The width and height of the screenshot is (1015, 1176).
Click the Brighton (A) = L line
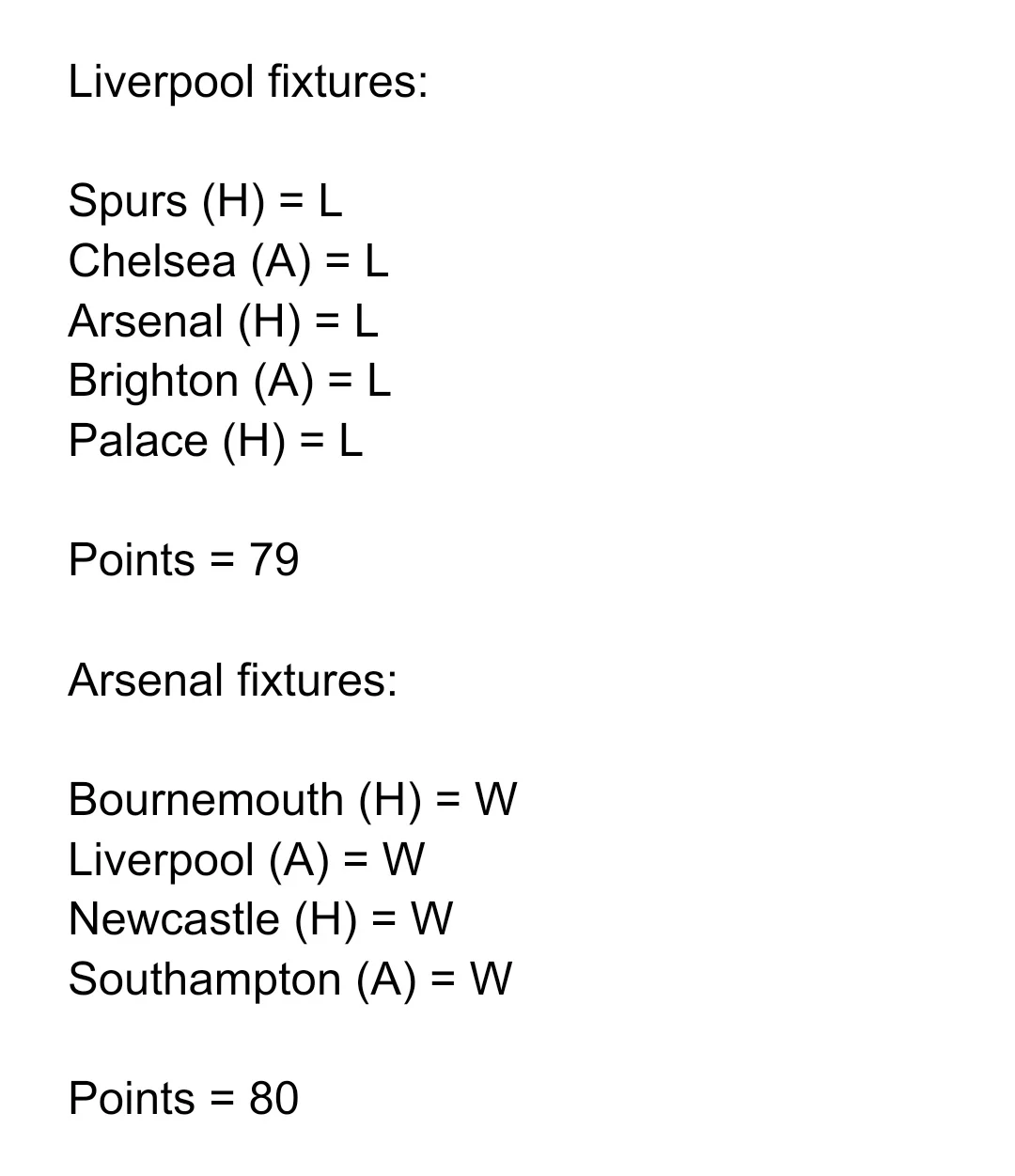pyautogui.click(x=229, y=382)
